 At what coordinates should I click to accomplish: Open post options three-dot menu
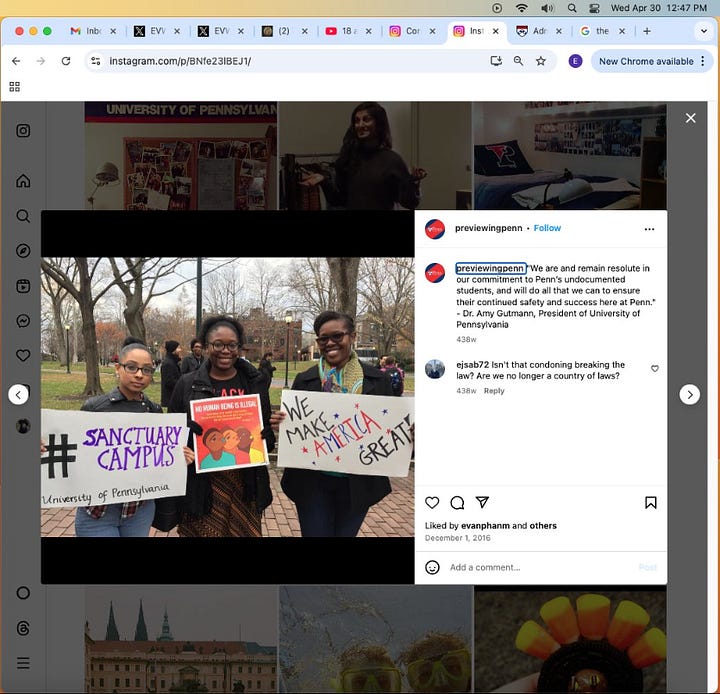[649, 229]
